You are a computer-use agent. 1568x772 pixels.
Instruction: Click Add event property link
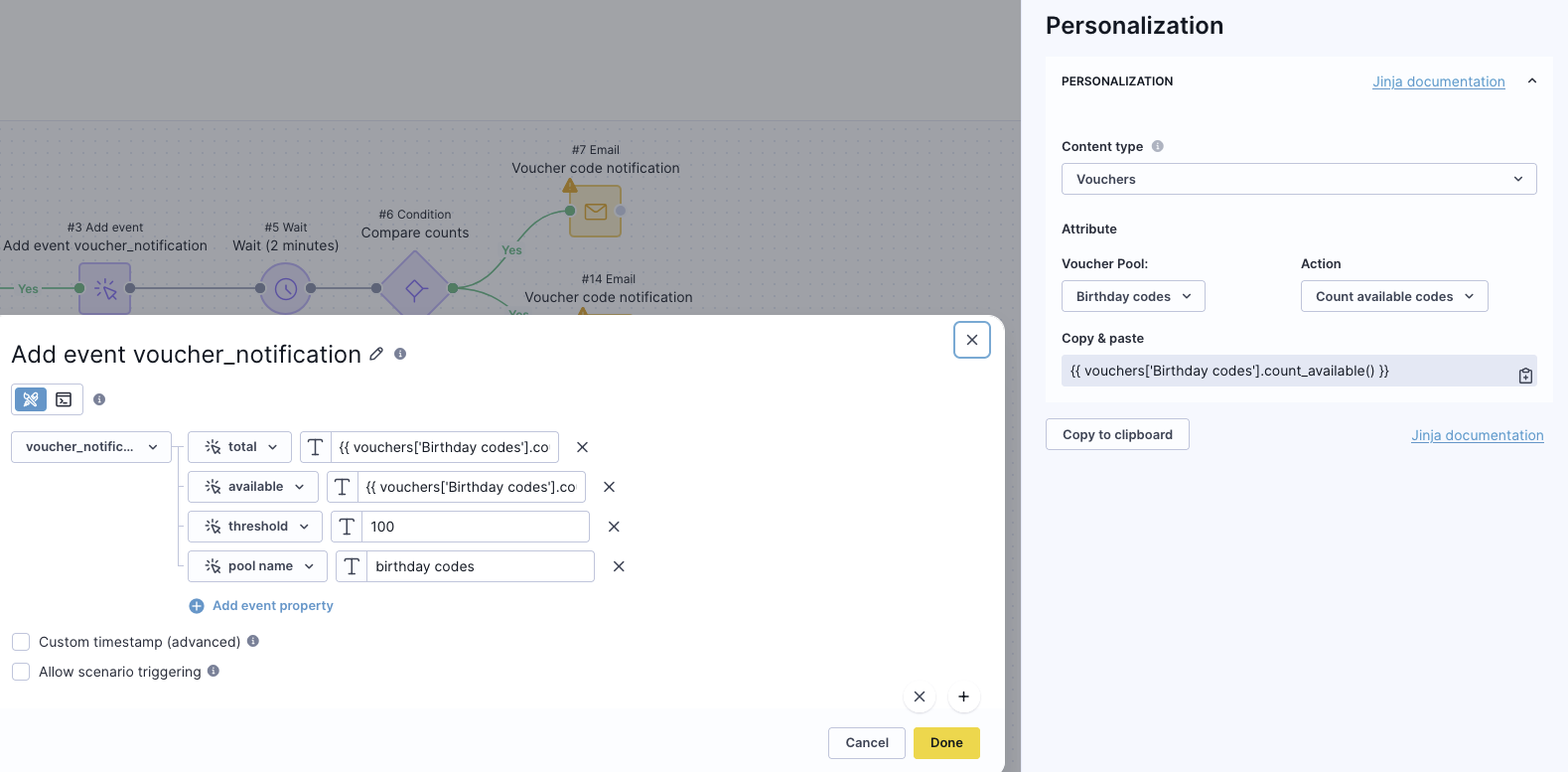(x=261, y=606)
